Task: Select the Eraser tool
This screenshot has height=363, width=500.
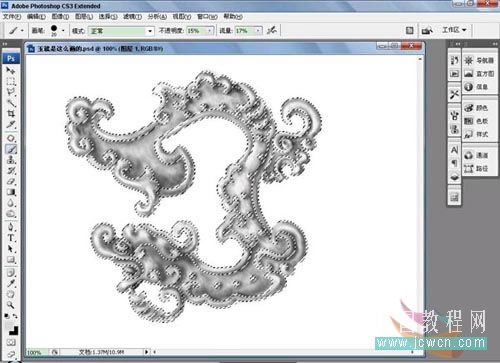Action: 11,181
